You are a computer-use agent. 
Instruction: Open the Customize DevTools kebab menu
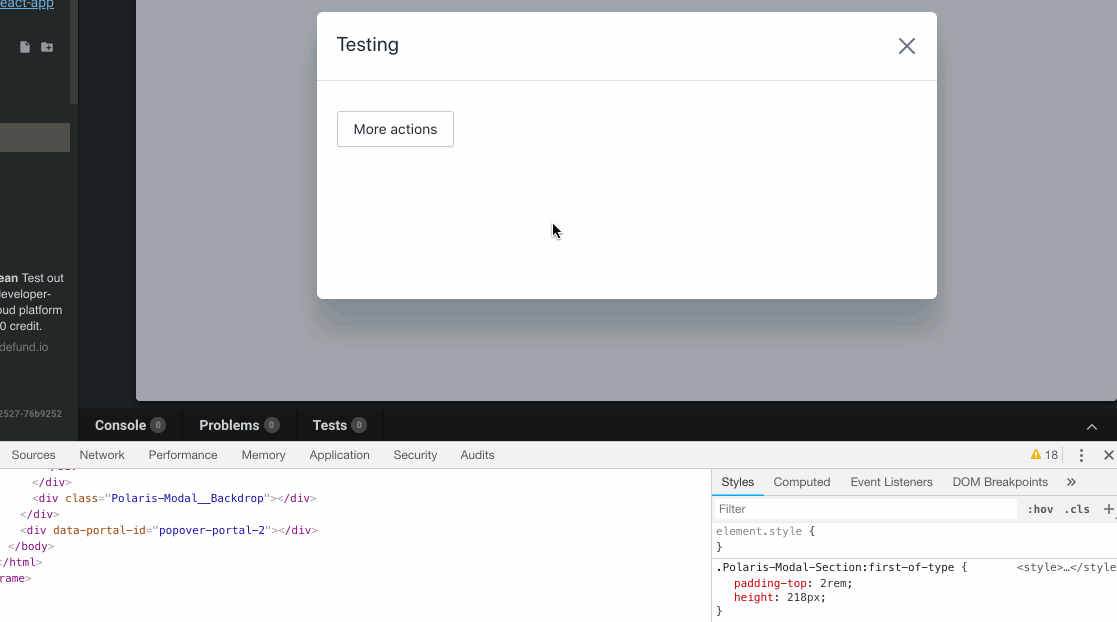(1081, 455)
